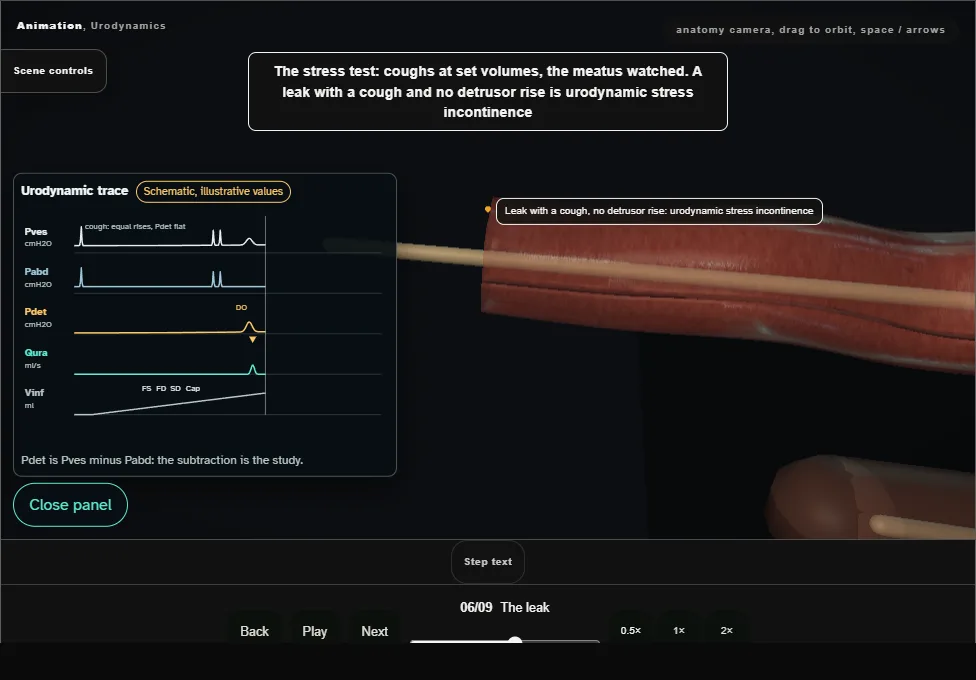Click the 'Leak with a cough' annotation label
The height and width of the screenshot is (680, 976).
pyautogui.click(x=659, y=211)
